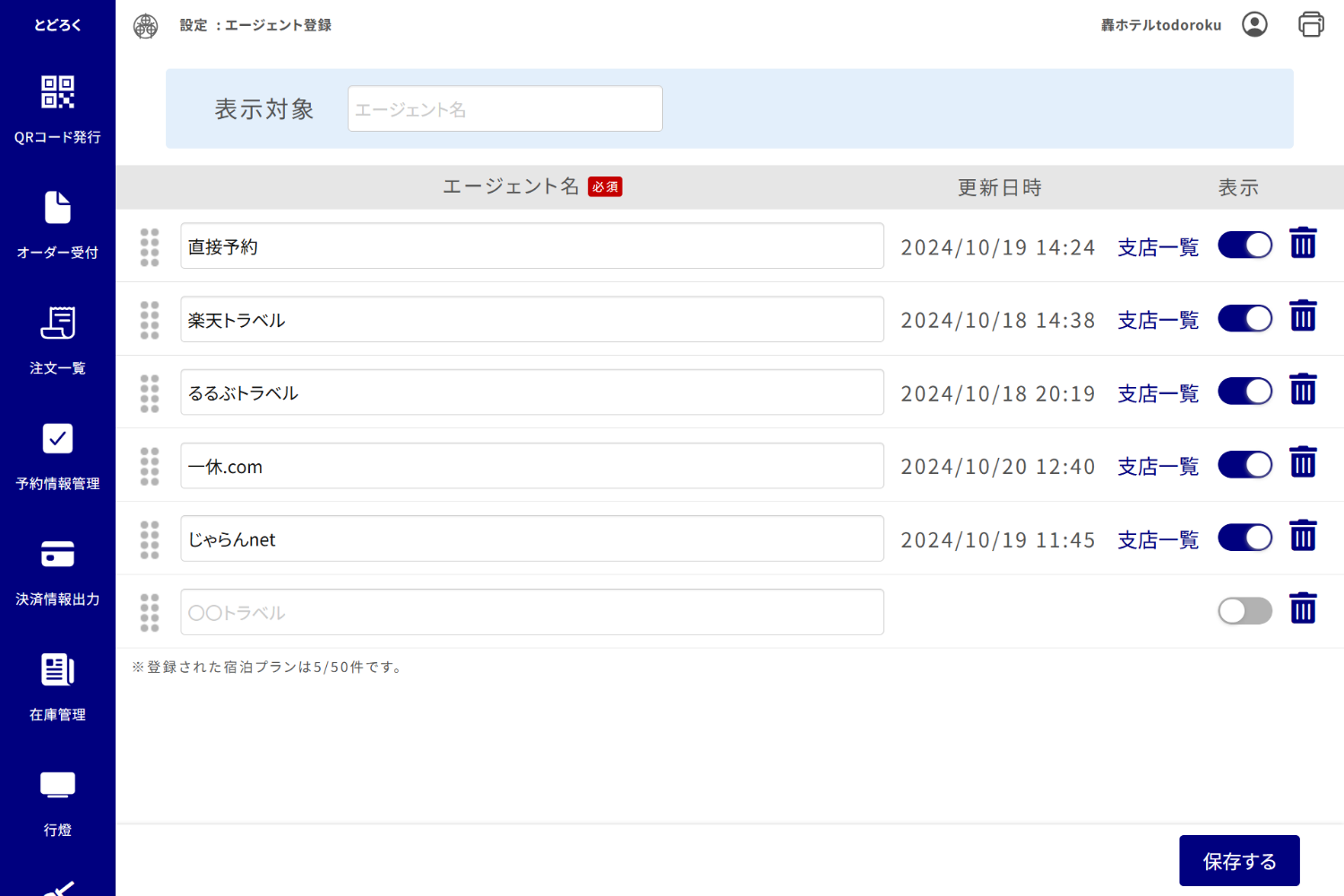Open 支店一覧 for 一休.com
This screenshot has height=896, width=1344.
(x=1157, y=466)
